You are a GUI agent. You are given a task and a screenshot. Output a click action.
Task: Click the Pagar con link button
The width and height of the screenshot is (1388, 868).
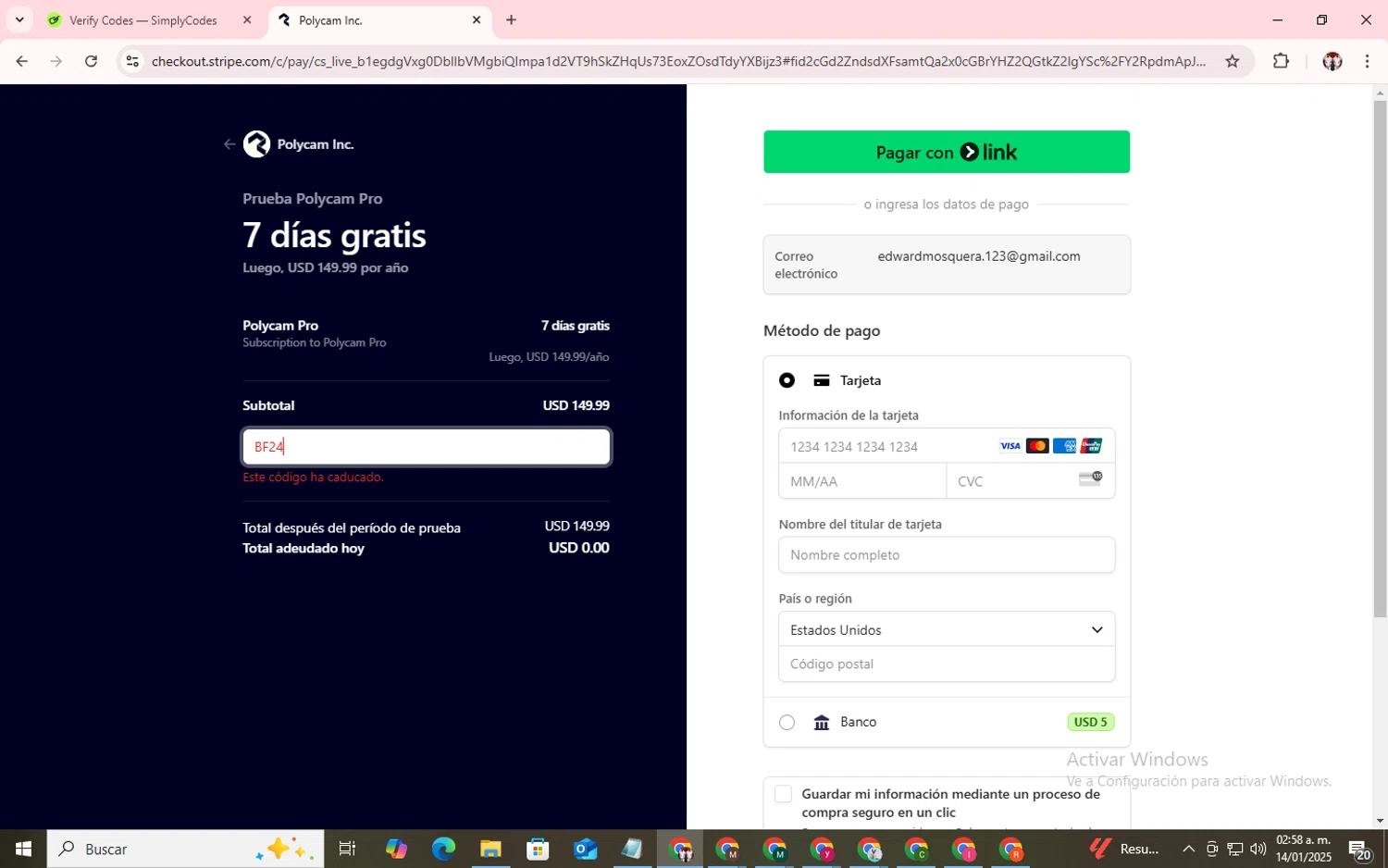pyautogui.click(x=947, y=152)
